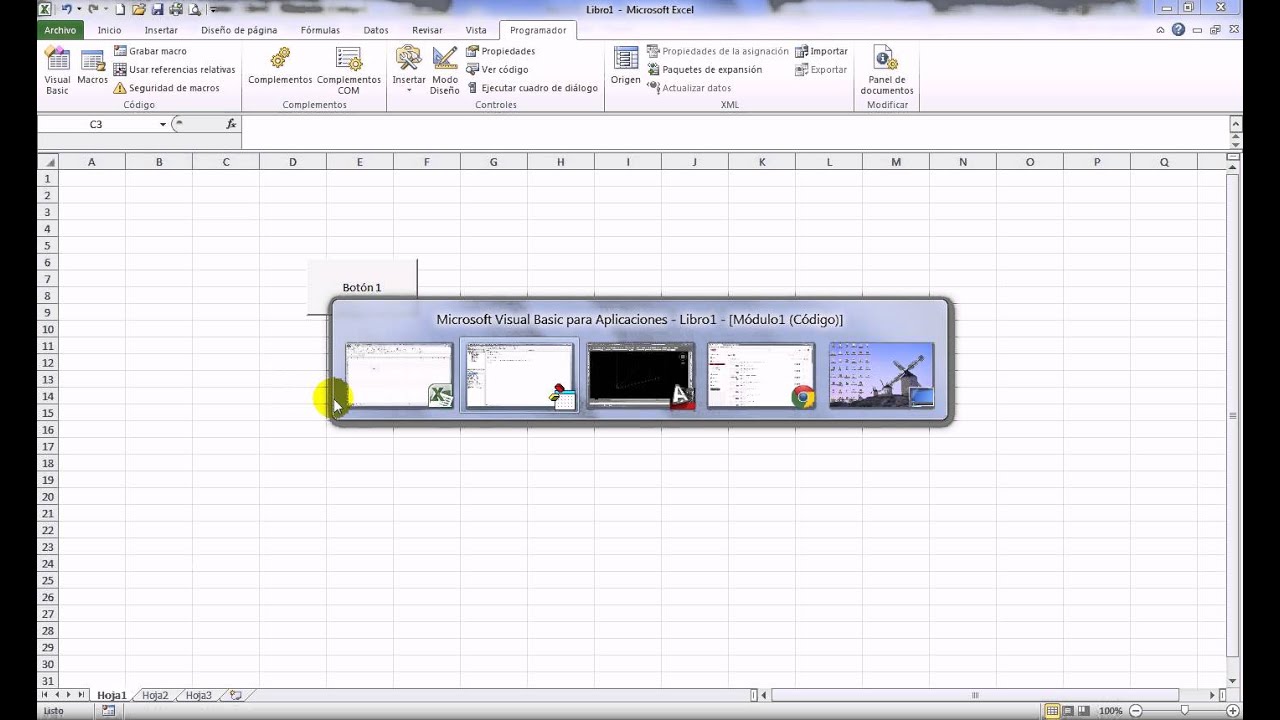Image resolution: width=1280 pixels, height=720 pixels.
Task: Switch to Page Layout view button
Action: click(1068, 711)
